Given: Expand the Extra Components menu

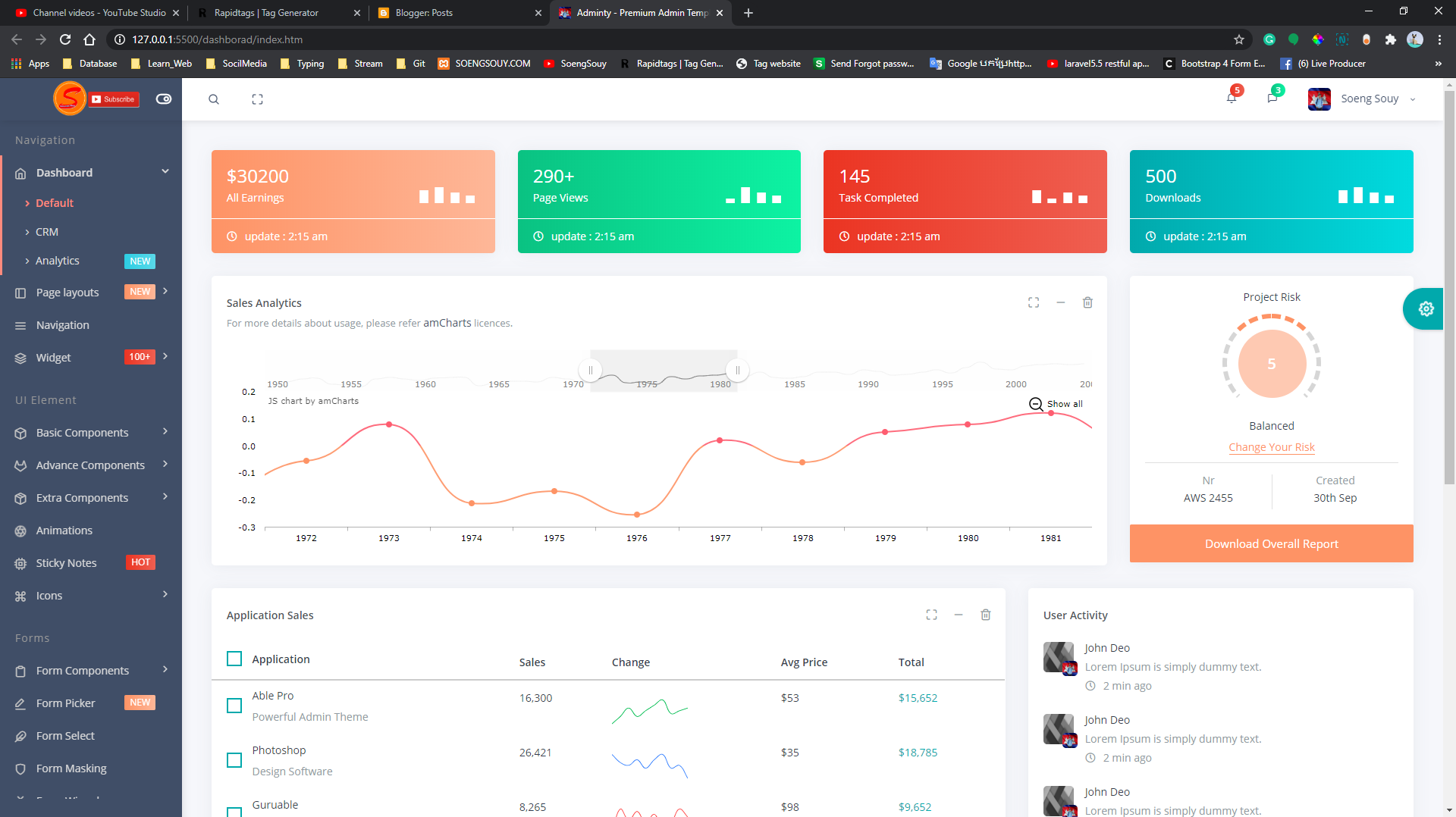Looking at the screenshot, I should pos(91,498).
